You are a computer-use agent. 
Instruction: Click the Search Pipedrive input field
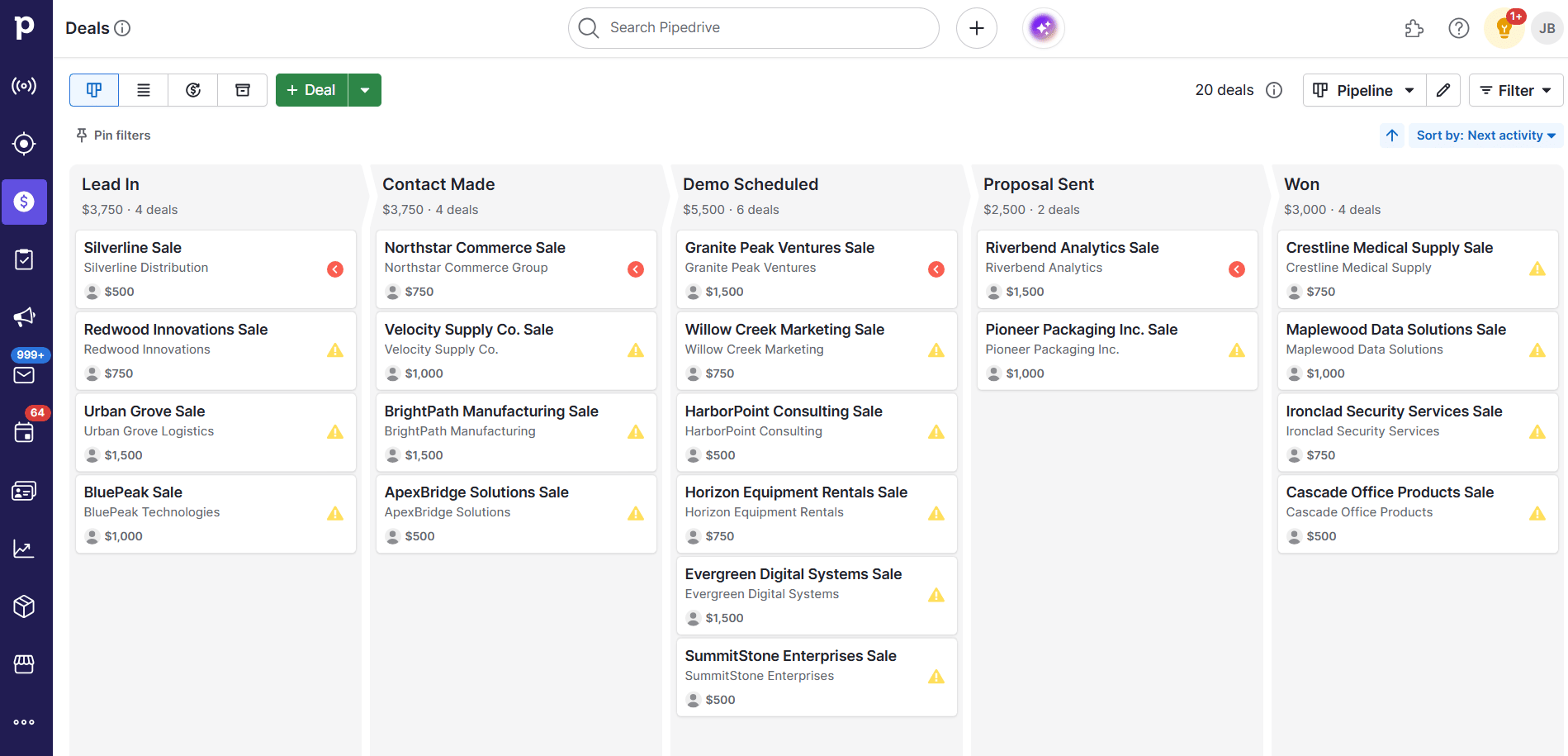[x=753, y=28]
